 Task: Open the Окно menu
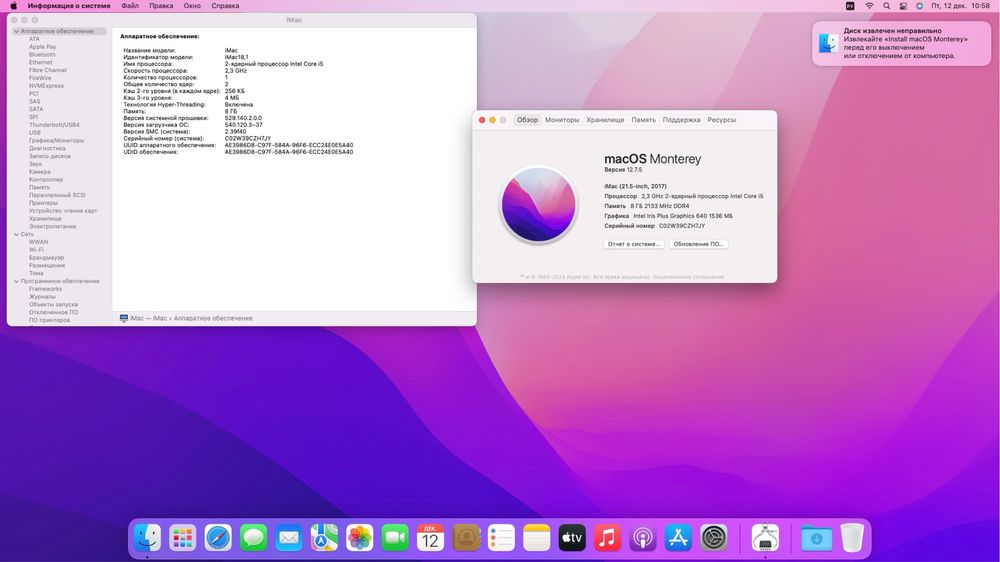click(192, 6)
